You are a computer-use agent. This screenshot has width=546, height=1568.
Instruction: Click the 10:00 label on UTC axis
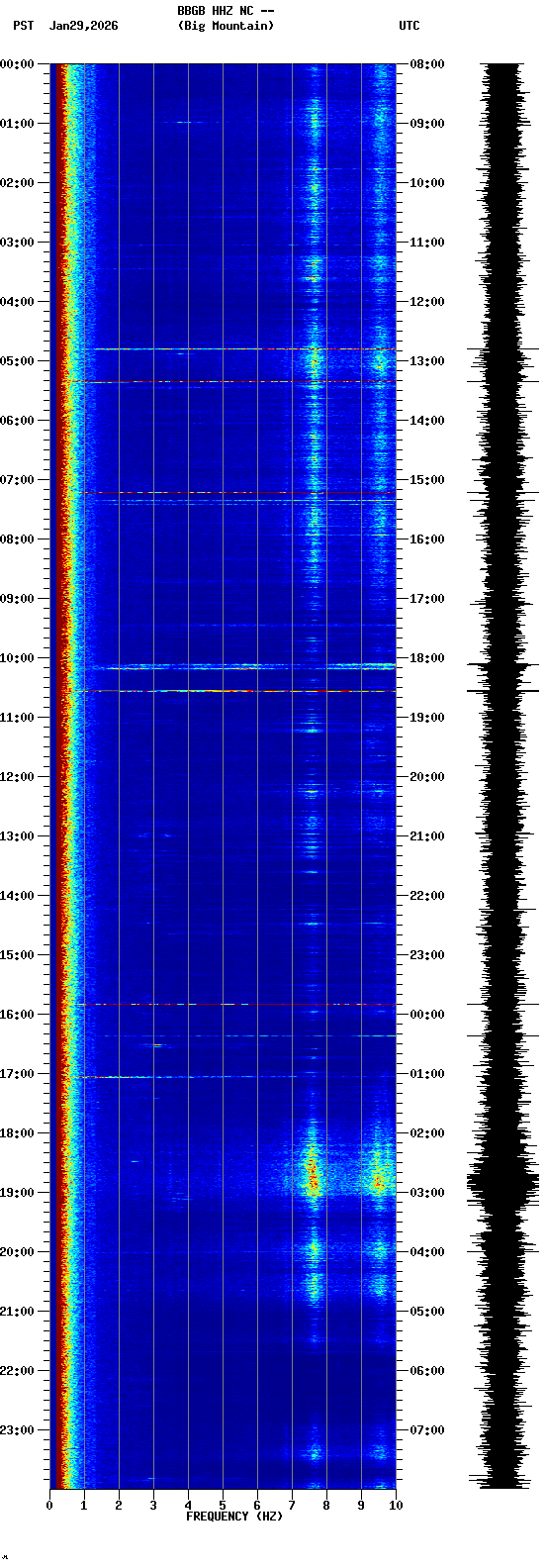point(427,183)
